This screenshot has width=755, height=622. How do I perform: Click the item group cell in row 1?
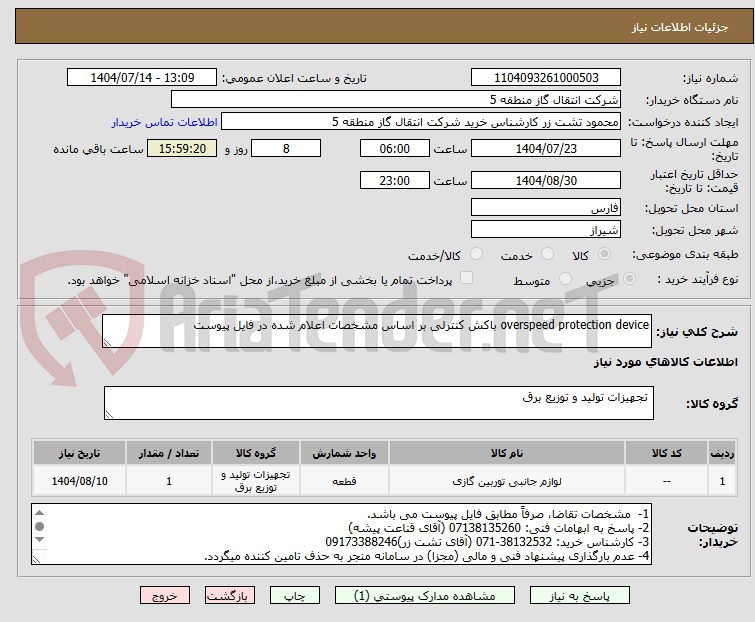(x=256, y=481)
